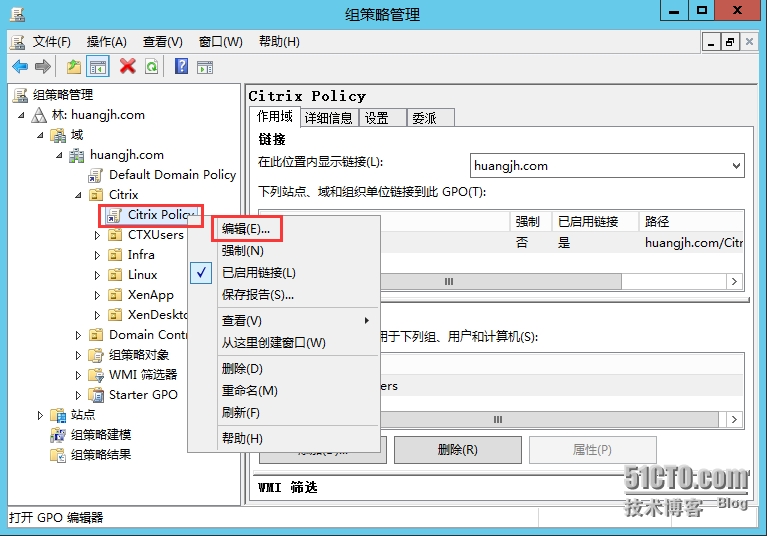Click the 组策略对象 folder icon
767x536 pixels.
[96, 355]
